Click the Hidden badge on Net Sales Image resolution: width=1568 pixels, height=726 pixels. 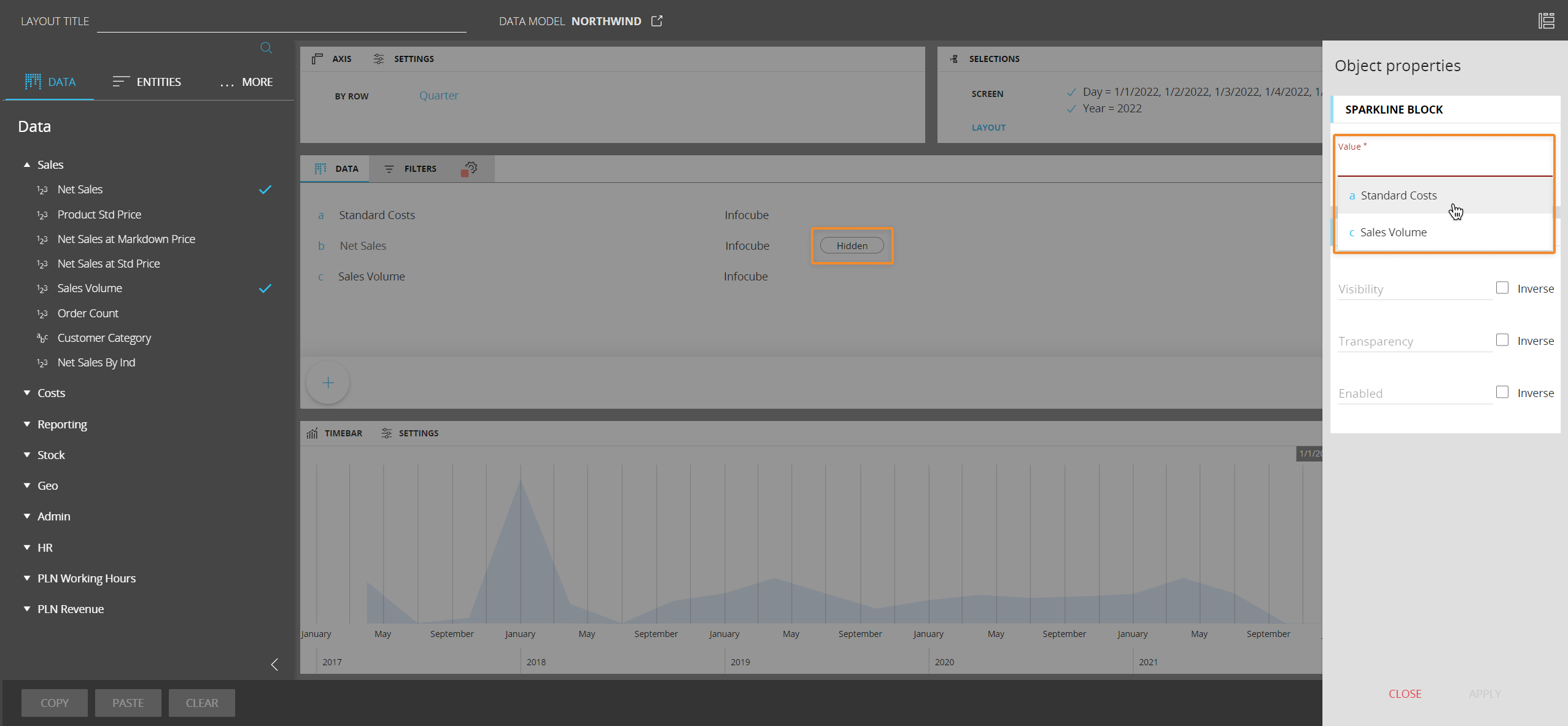point(852,245)
